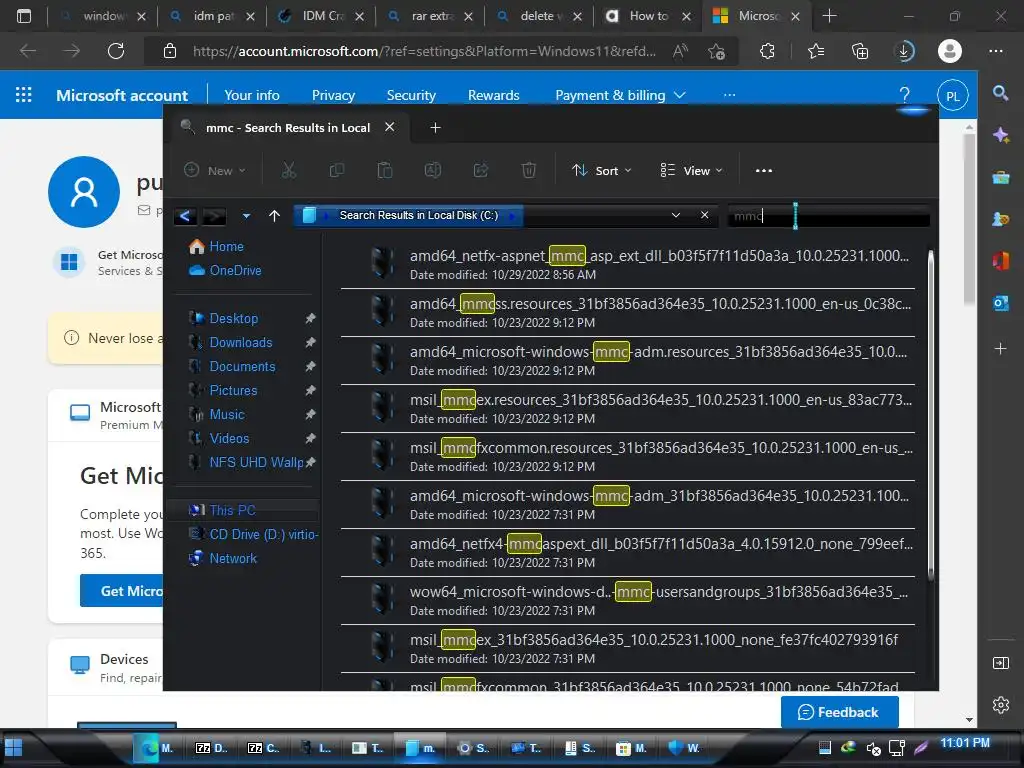Switch to the IDM Cra browser tab

(x=320, y=16)
